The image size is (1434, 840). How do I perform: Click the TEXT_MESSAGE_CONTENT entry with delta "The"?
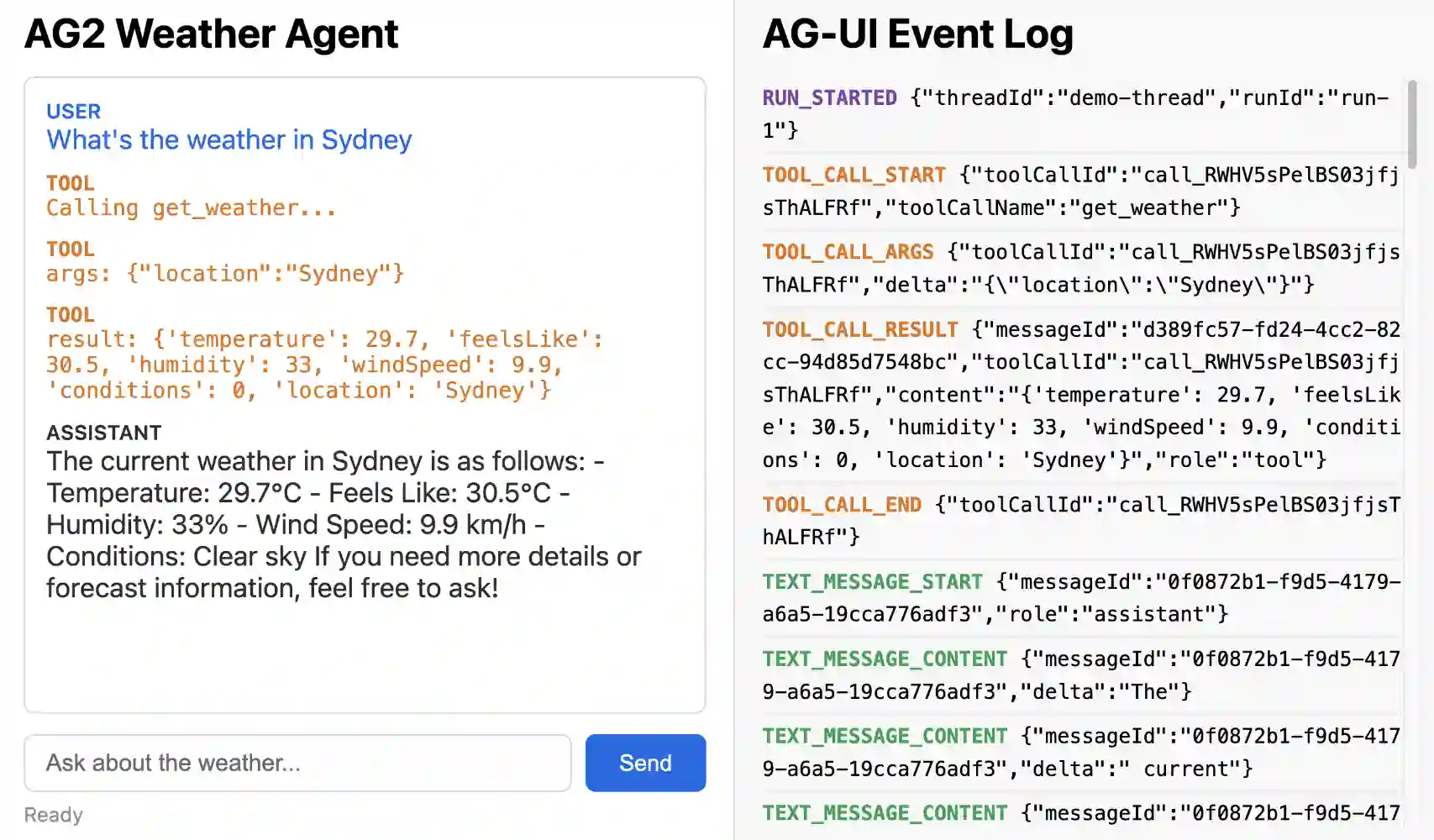click(1081, 675)
